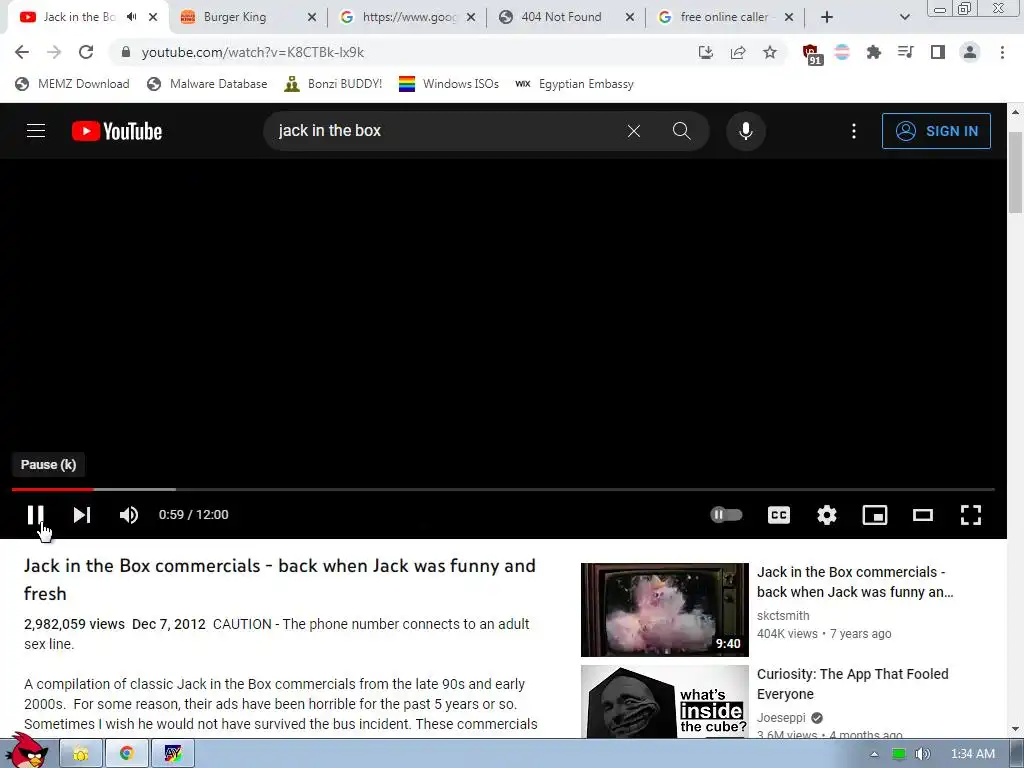Skip to next video
This screenshot has width=1024, height=768.
[82, 515]
